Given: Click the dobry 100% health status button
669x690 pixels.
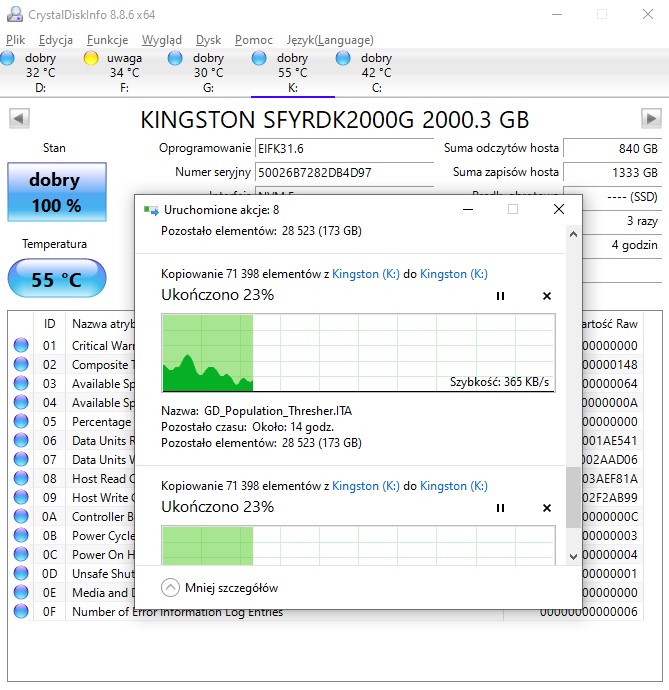Looking at the screenshot, I should click(55, 193).
